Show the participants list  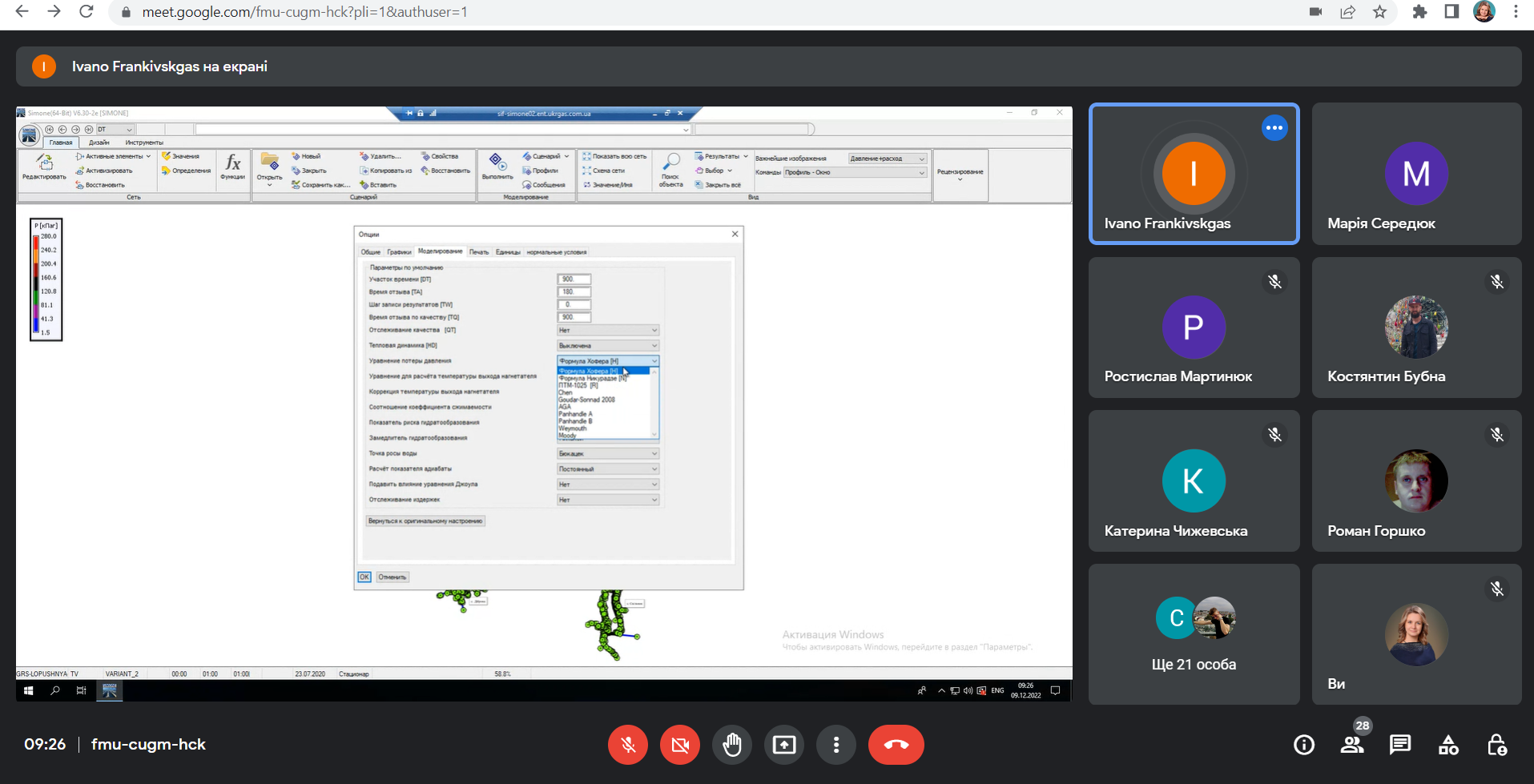[1352, 745]
